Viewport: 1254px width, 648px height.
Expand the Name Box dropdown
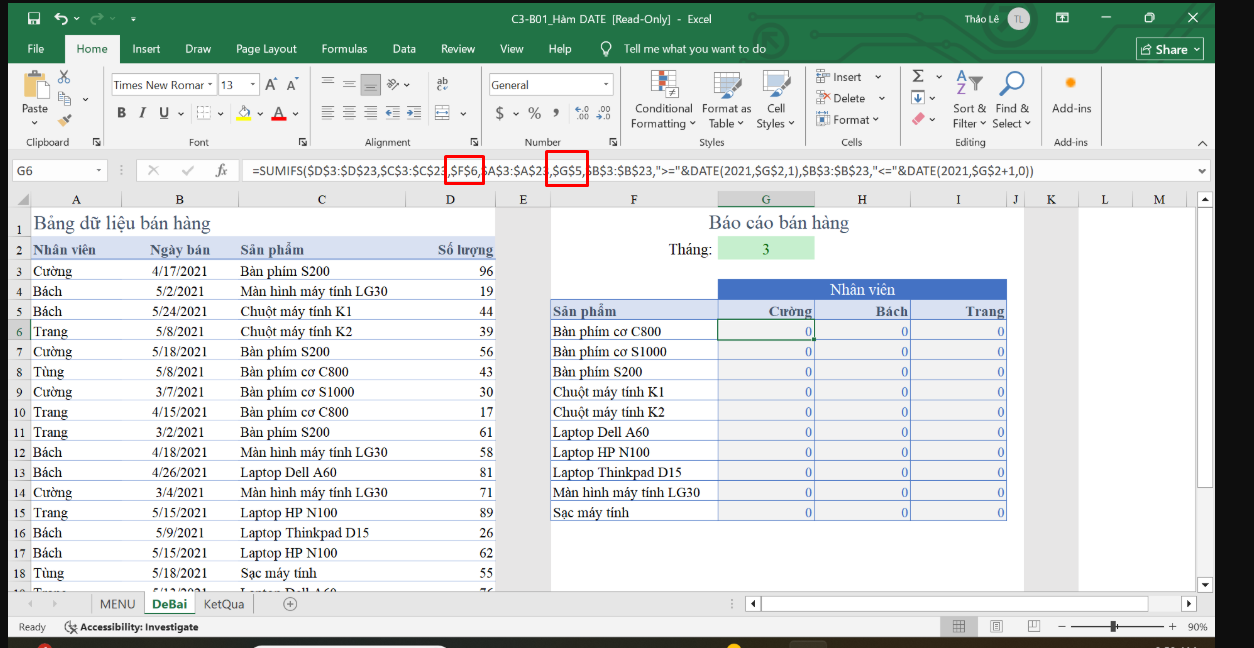[99, 171]
